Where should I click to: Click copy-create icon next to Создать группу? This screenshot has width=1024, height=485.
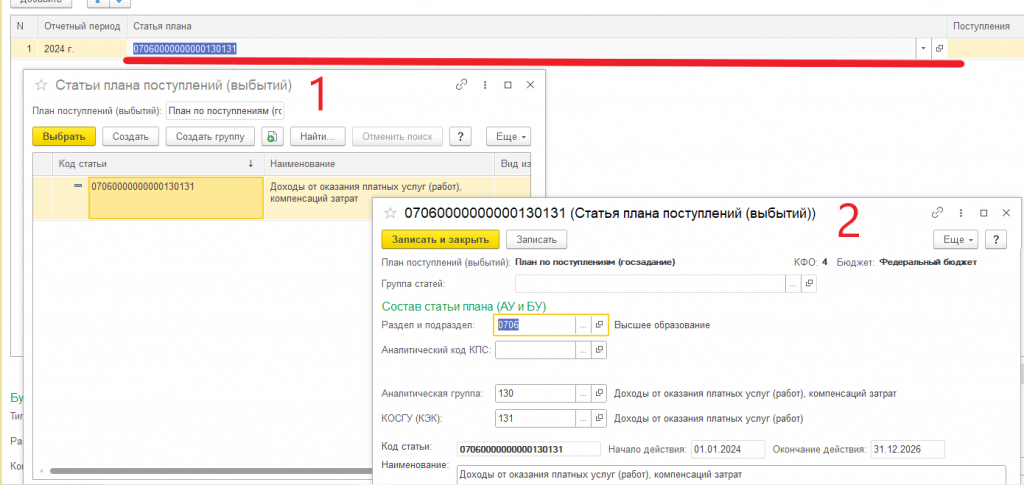click(x=272, y=136)
